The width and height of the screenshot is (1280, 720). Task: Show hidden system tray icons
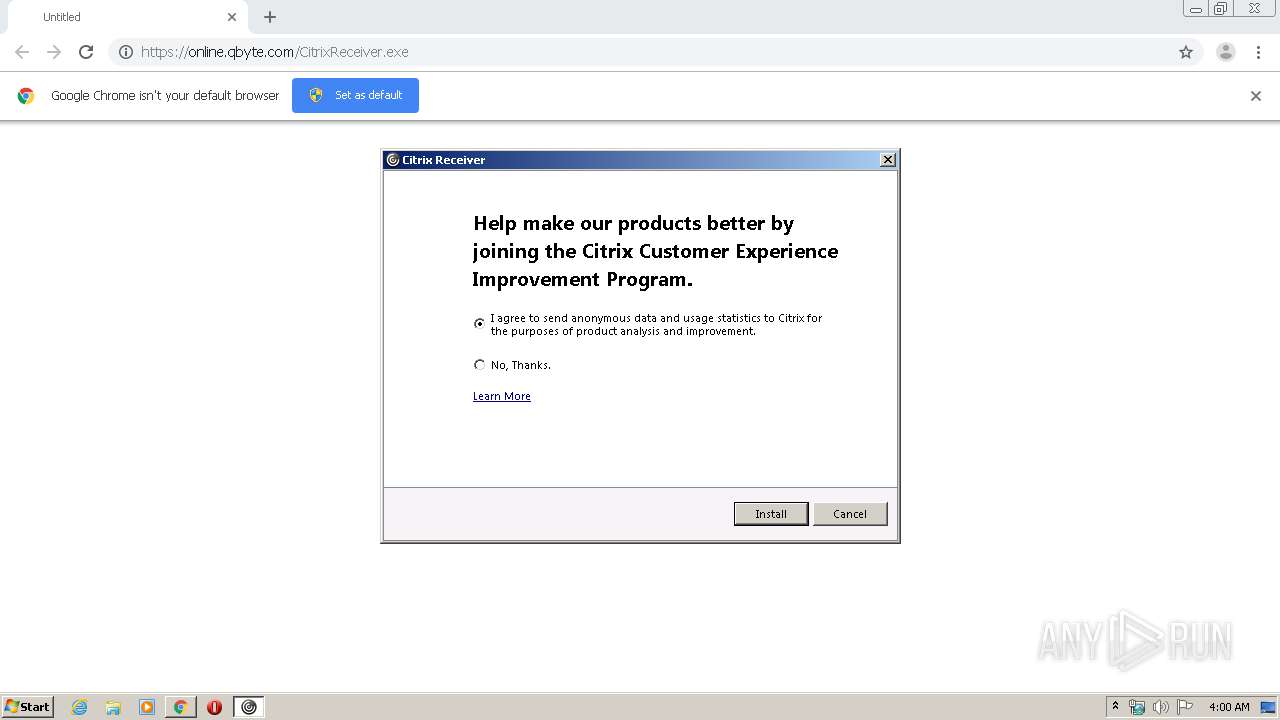pyautogui.click(x=1116, y=707)
